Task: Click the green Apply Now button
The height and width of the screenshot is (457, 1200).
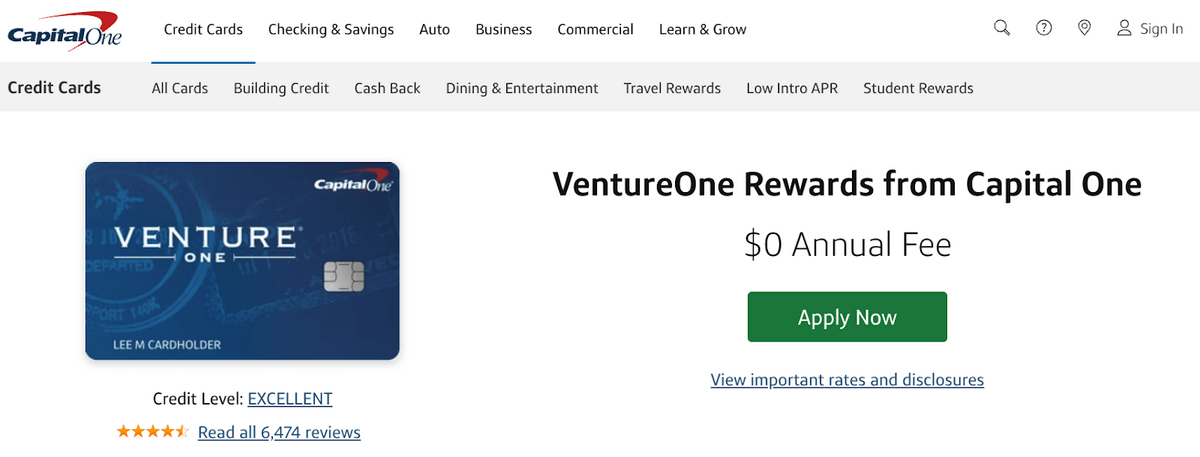Action: click(x=847, y=317)
